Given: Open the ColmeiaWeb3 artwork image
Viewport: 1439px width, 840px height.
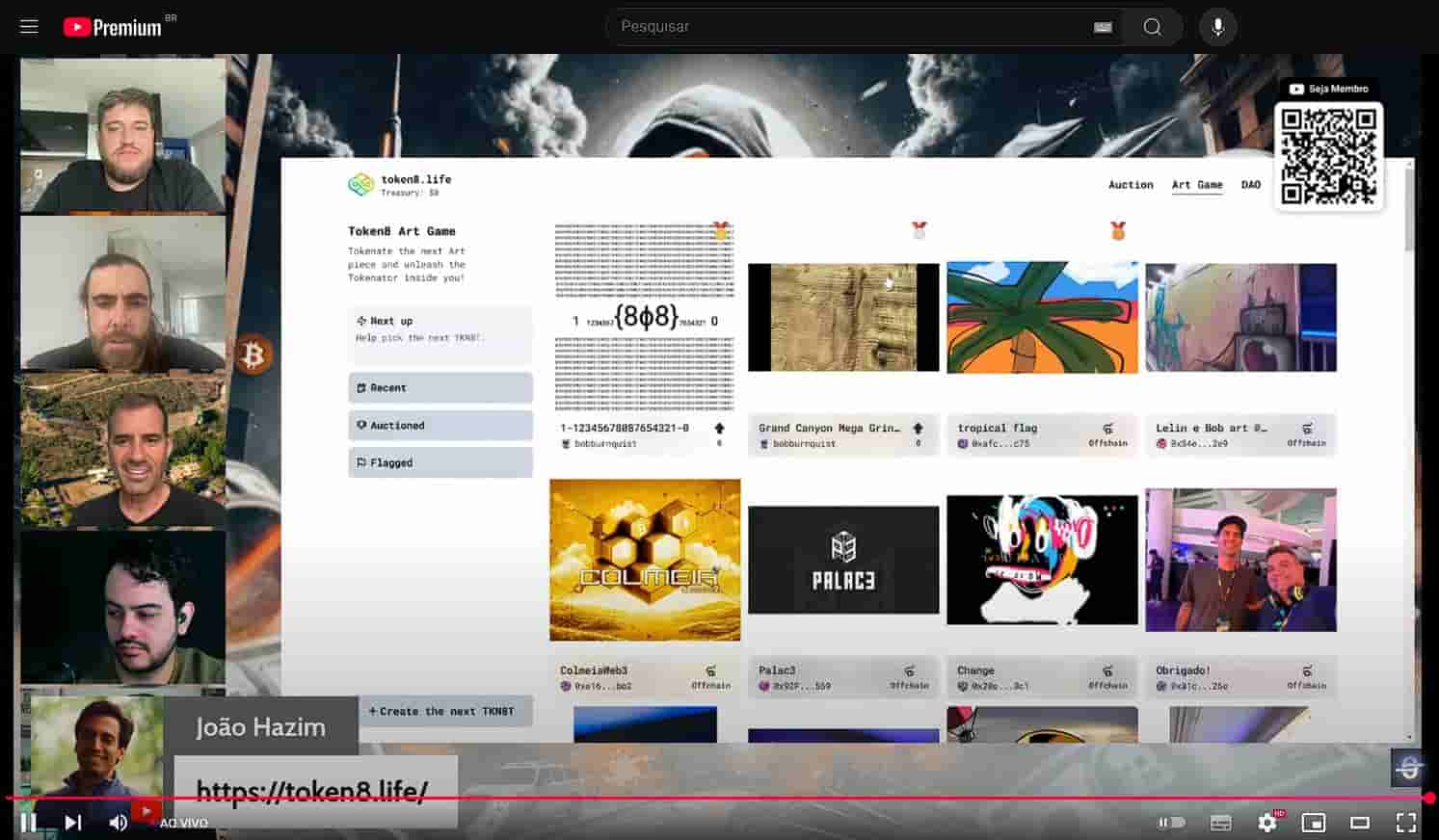Looking at the screenshot, I should pyautogui.click(x=645, y=560).
